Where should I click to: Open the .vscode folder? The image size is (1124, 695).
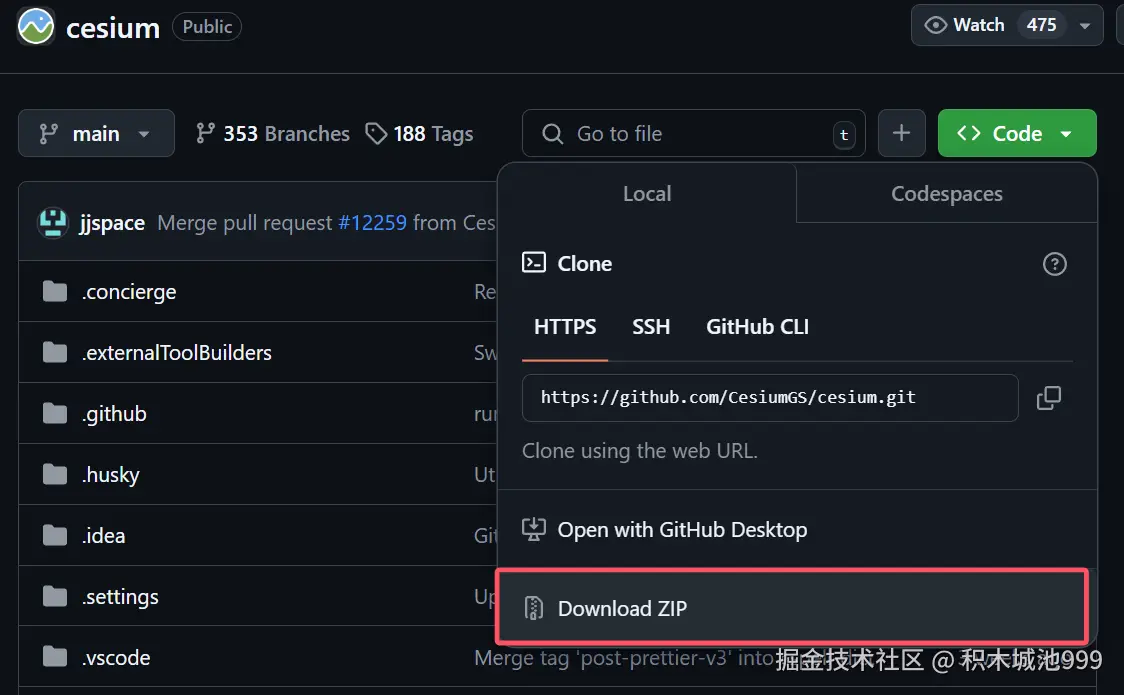115,658
